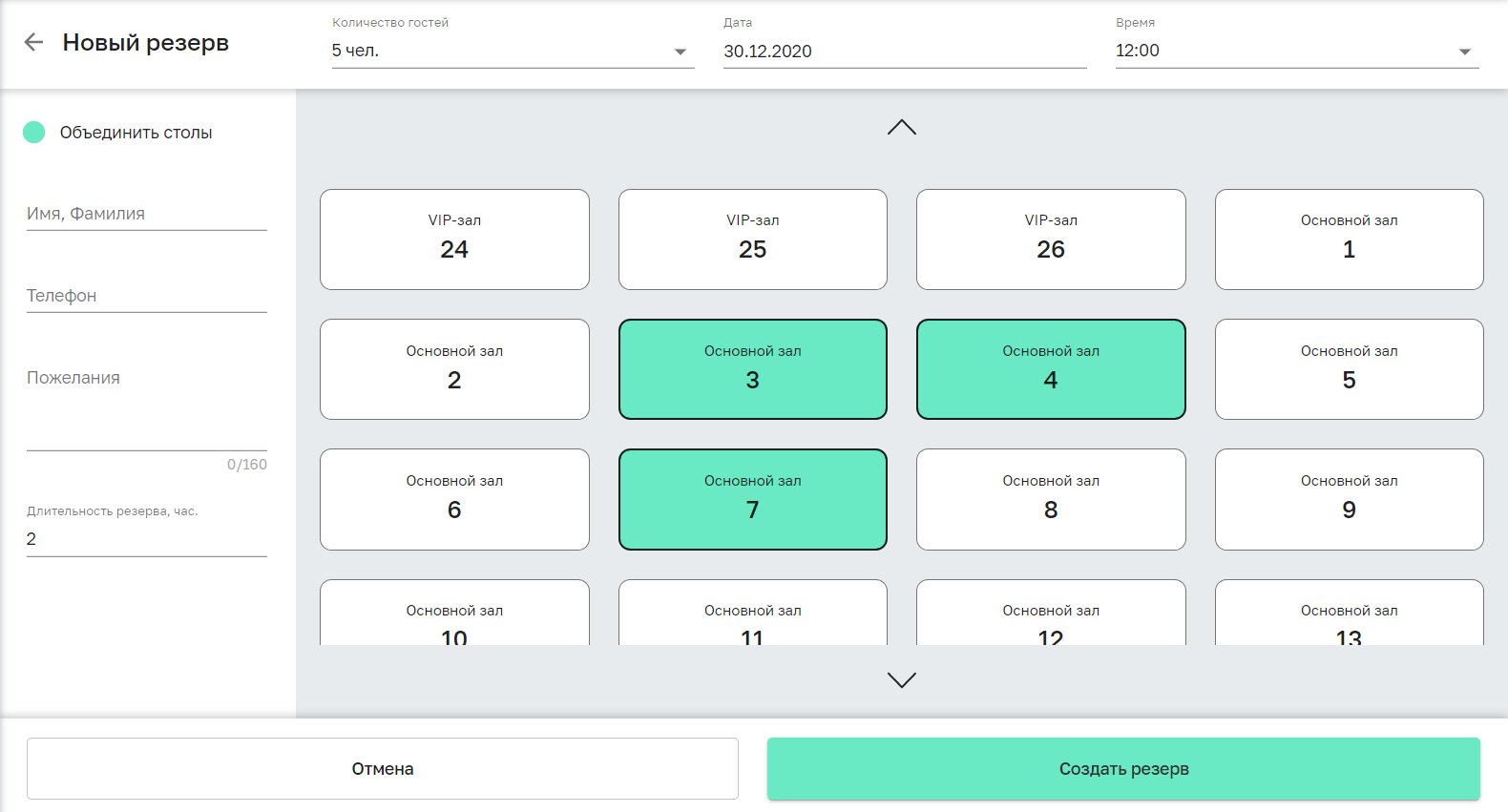Focus the Имя, Фамилия input field

[x=146, y=214]
